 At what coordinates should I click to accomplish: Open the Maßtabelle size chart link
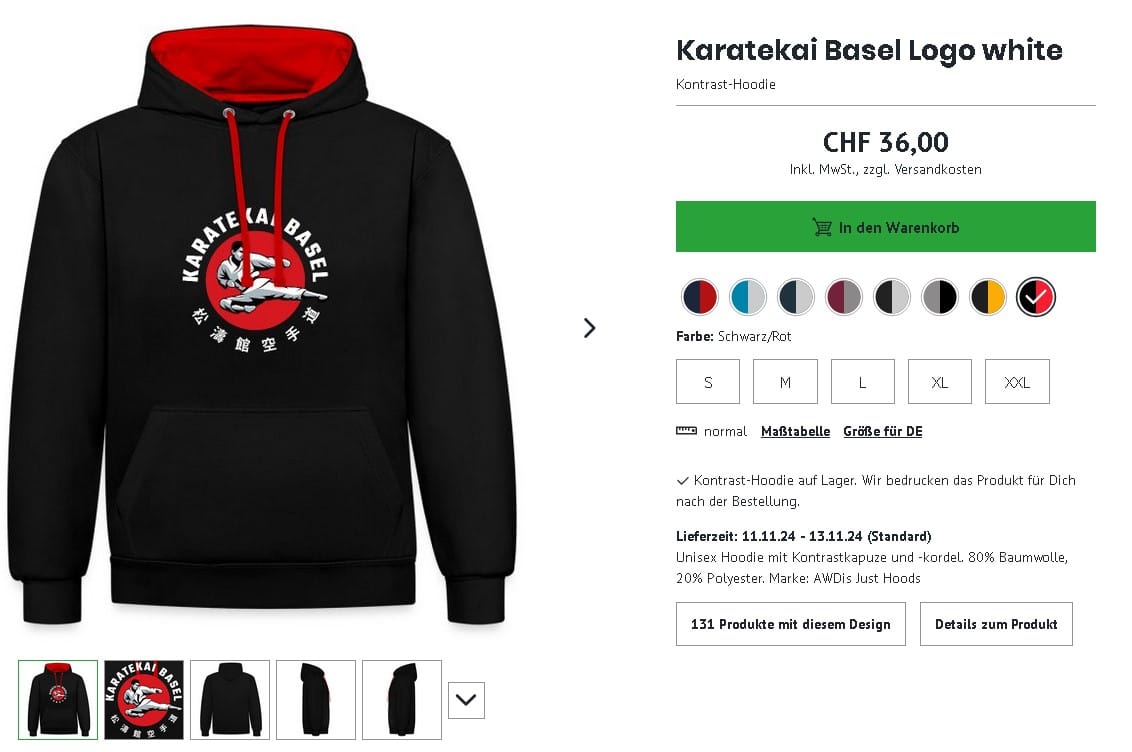(795, 432)
